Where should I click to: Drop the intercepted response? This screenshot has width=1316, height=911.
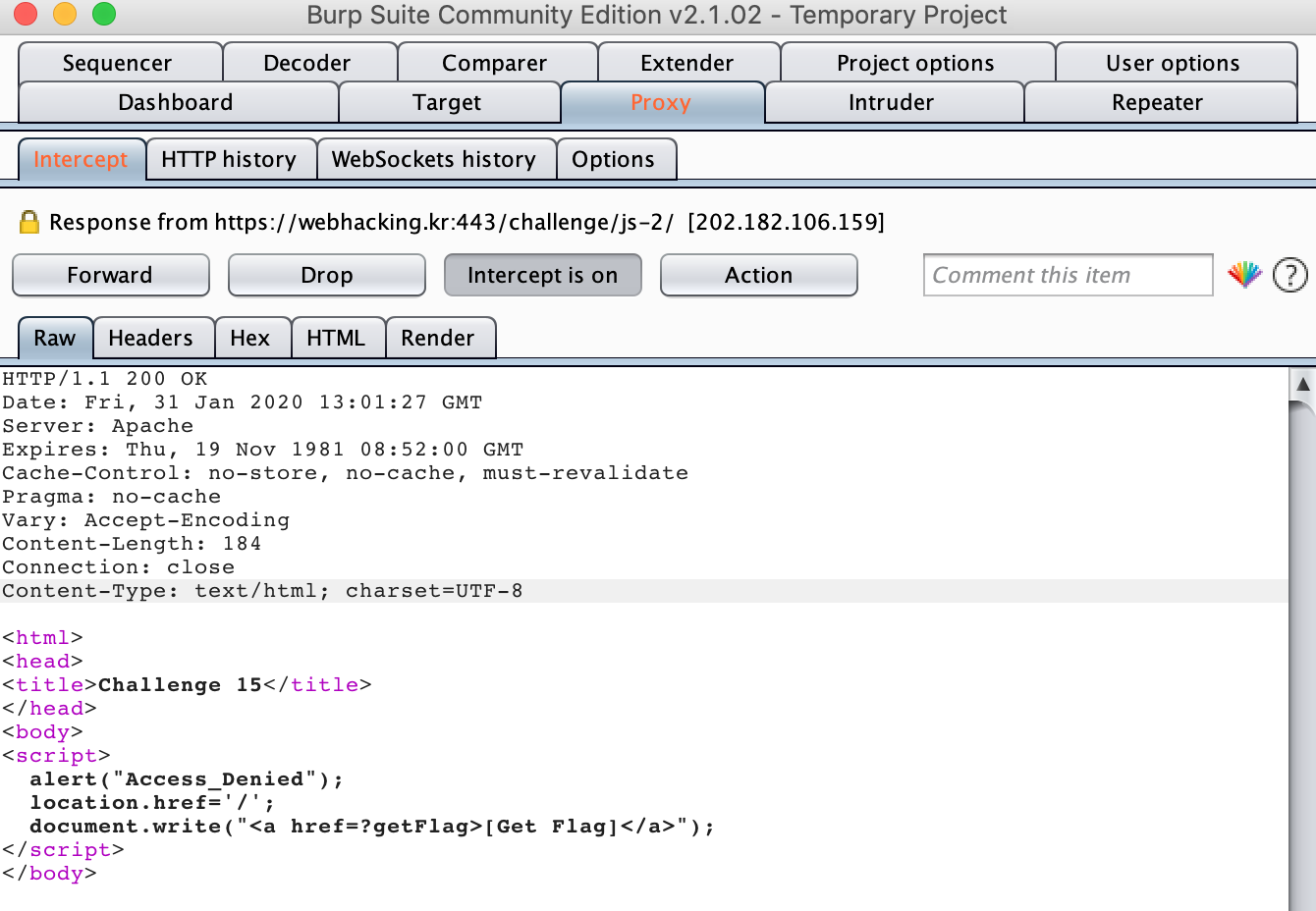tap(327, 275)
